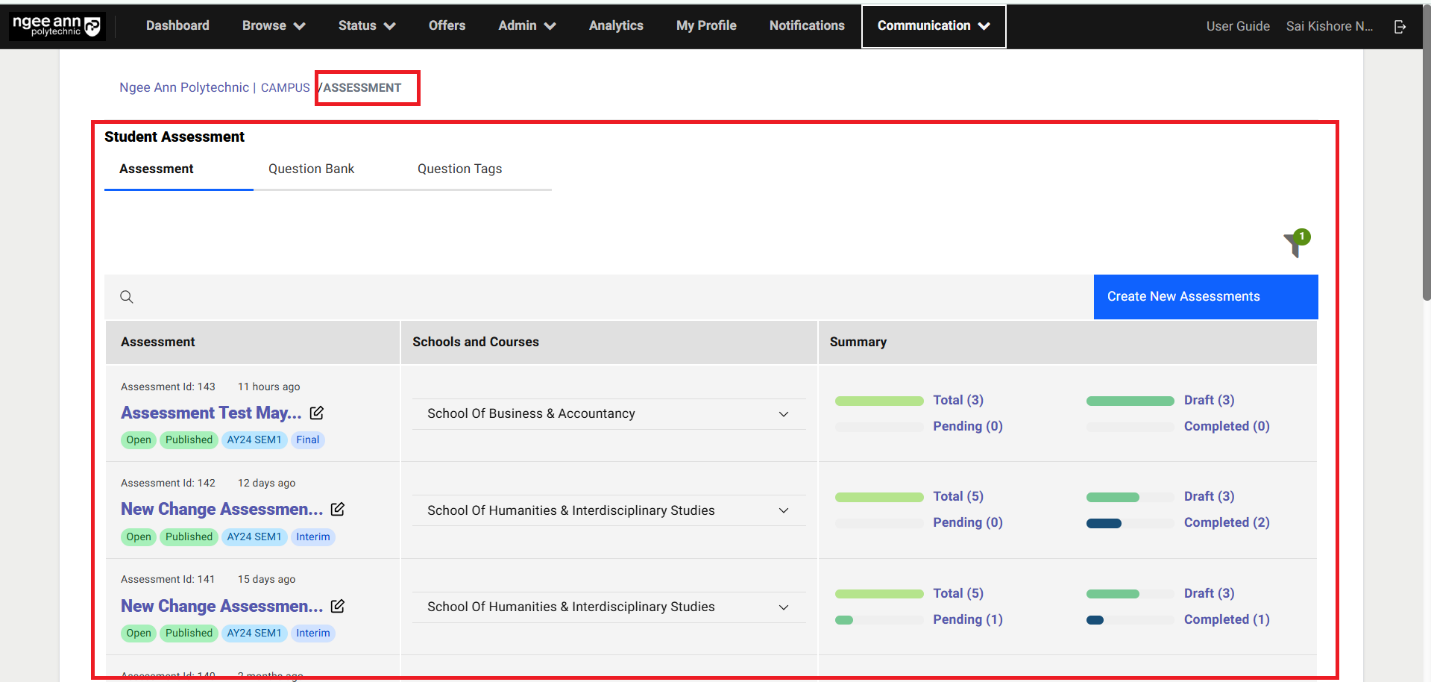Click the filter funnel icon
The height and width of the screenshot is (682, 1431).
click(x=1295, y=243)
